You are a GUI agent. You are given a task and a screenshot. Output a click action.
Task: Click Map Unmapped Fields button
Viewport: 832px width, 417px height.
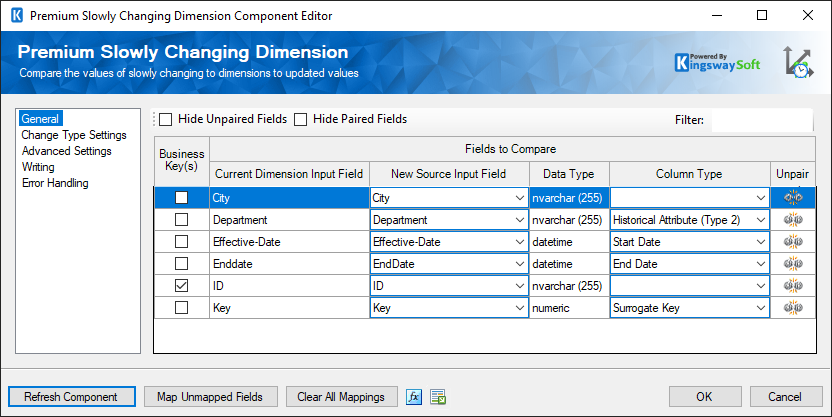(x=210, y=397)
